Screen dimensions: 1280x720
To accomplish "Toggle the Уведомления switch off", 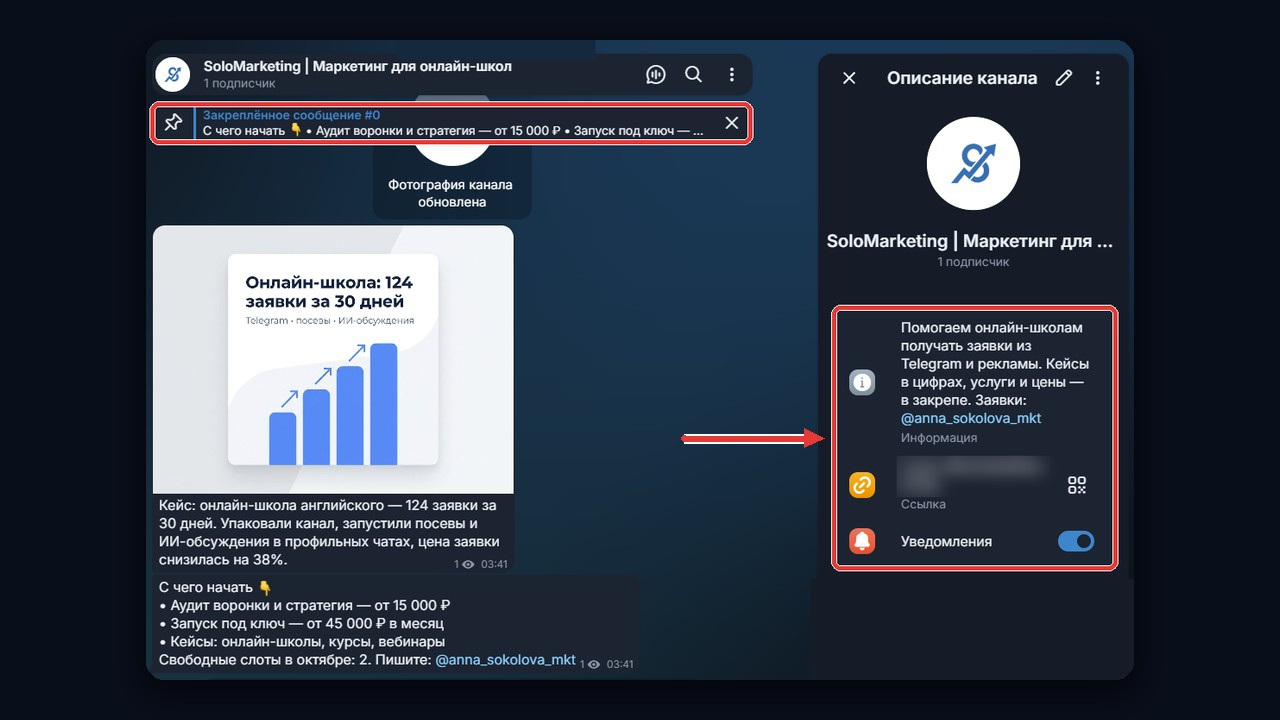I will 1076,541.
